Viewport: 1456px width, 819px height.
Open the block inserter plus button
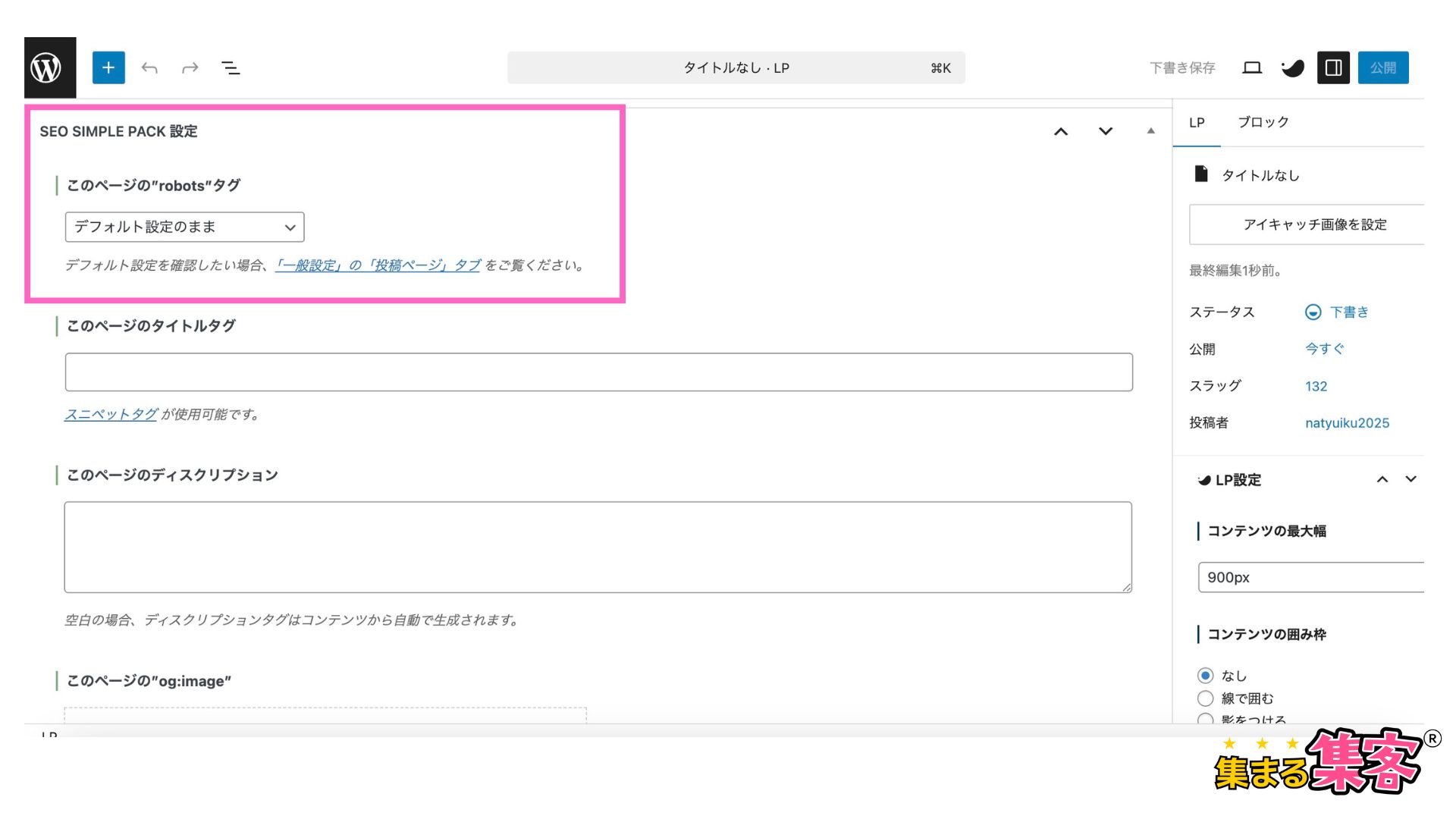pos(108,67)
